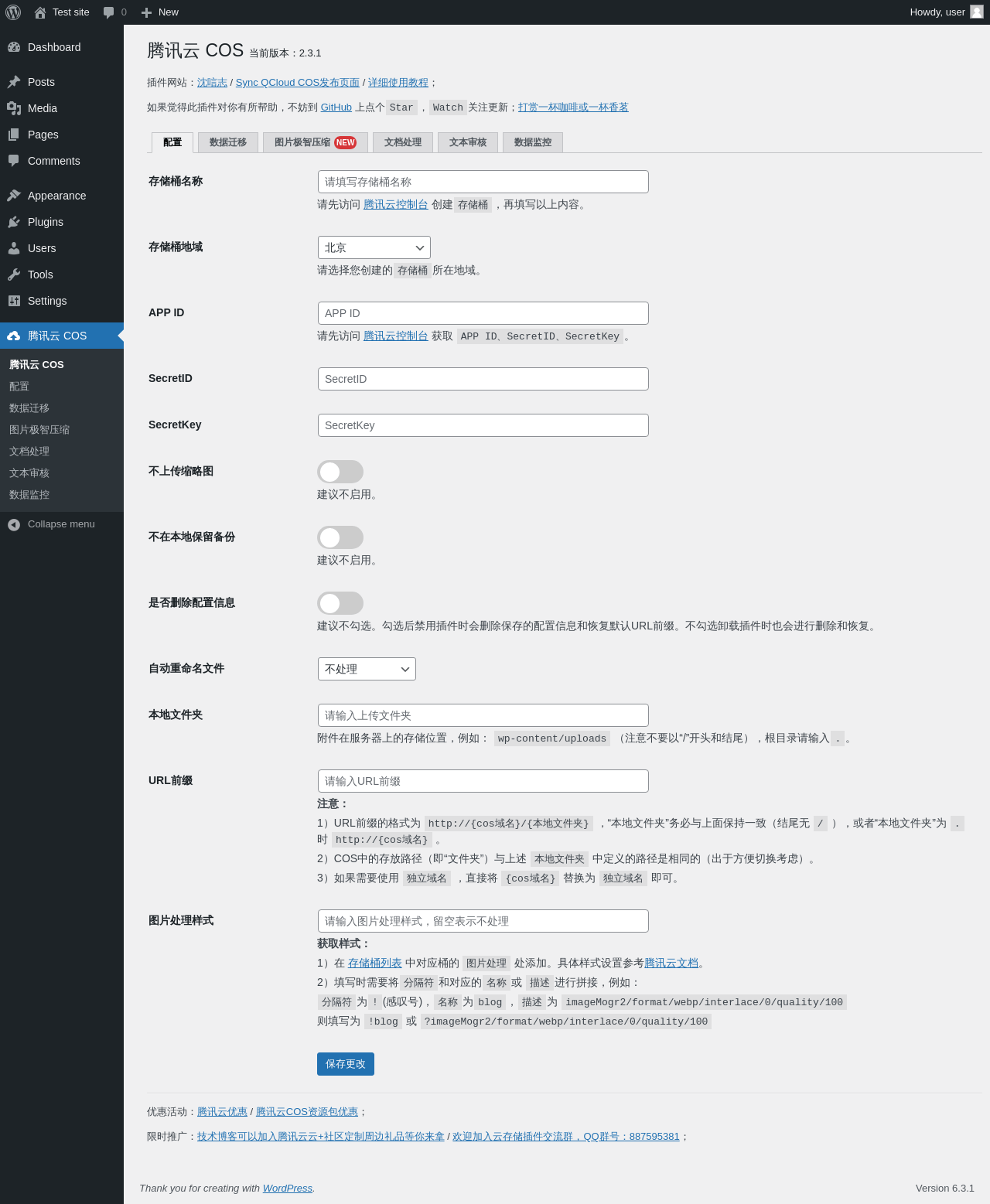This screenshot has height=1204, width=990.
Task: Click the Settings sliders icon
Action: pos(14,301)
